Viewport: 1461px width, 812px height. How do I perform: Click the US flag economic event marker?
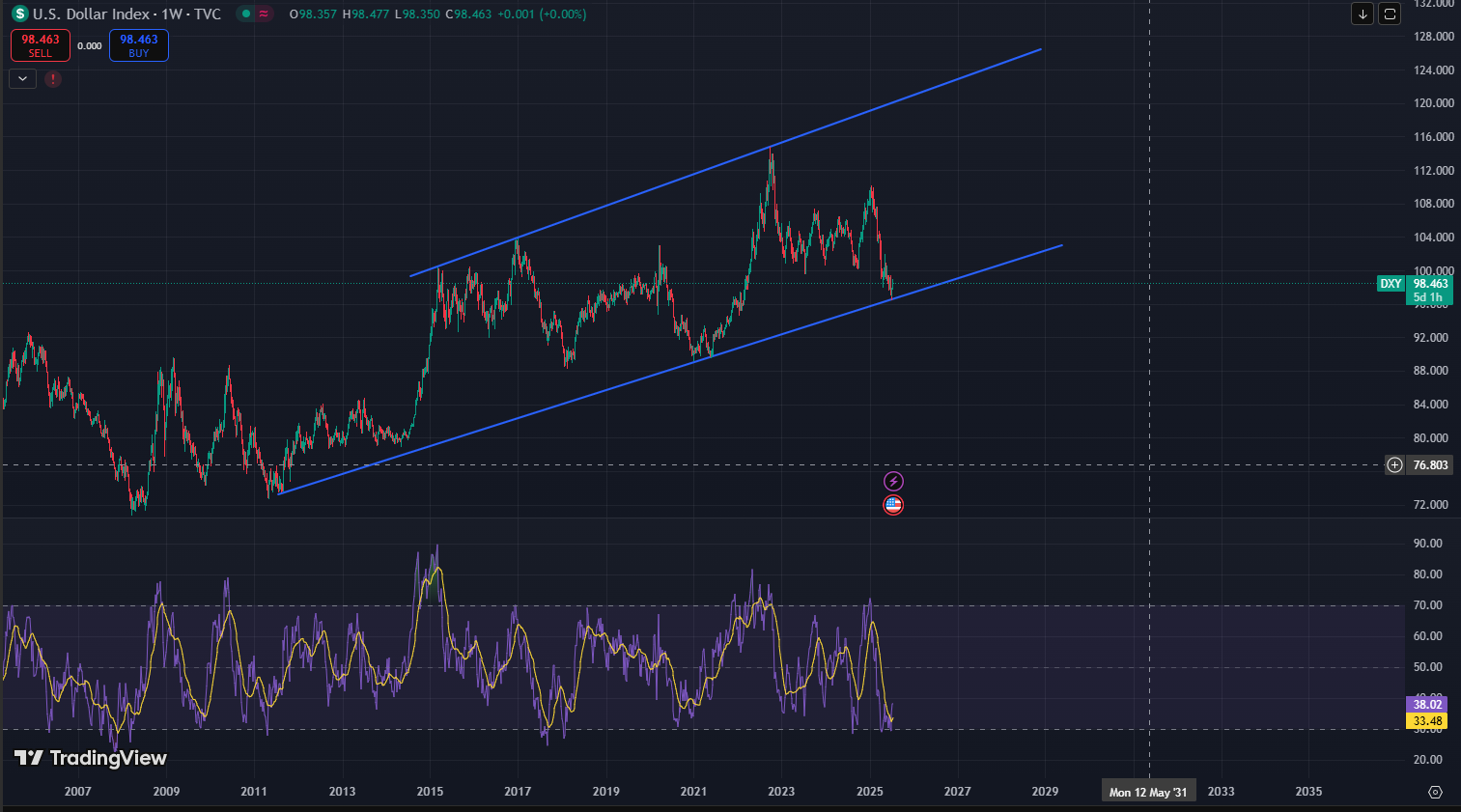tap(893, 505)
